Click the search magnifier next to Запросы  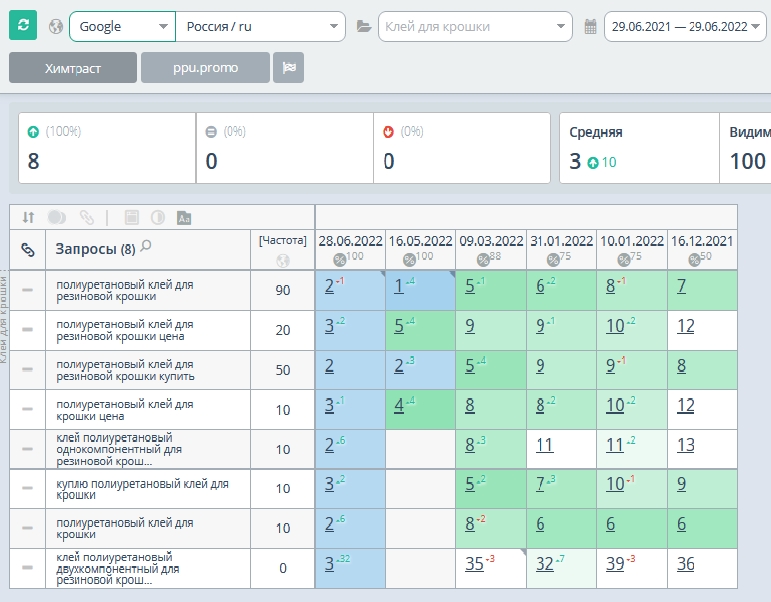(x=146, y=246)
